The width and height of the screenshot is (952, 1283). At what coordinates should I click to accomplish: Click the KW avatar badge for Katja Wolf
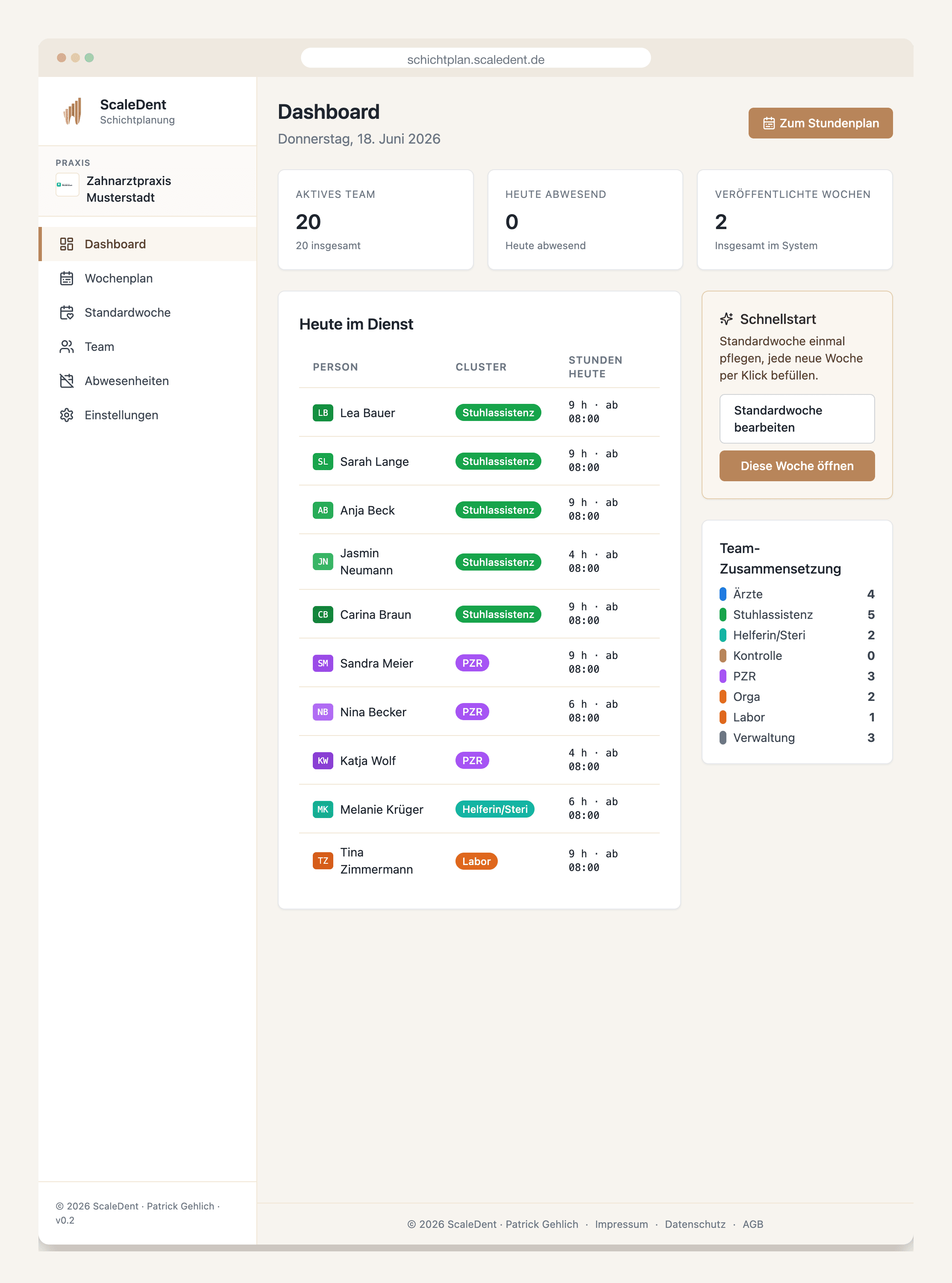(323, 761)
